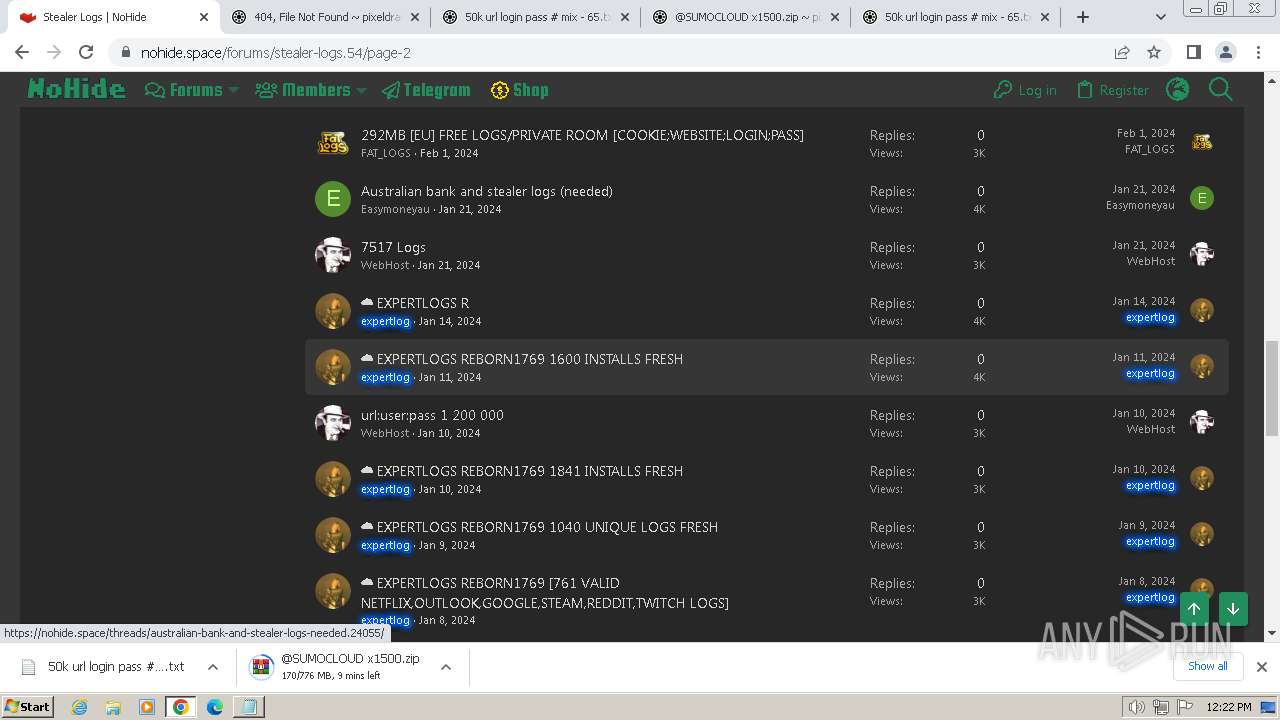Image resolution: width=1280 pixels, height=720 pixels.
Task: Open Microsoft Edge from taskbar
Action: (x=215, y=707)
